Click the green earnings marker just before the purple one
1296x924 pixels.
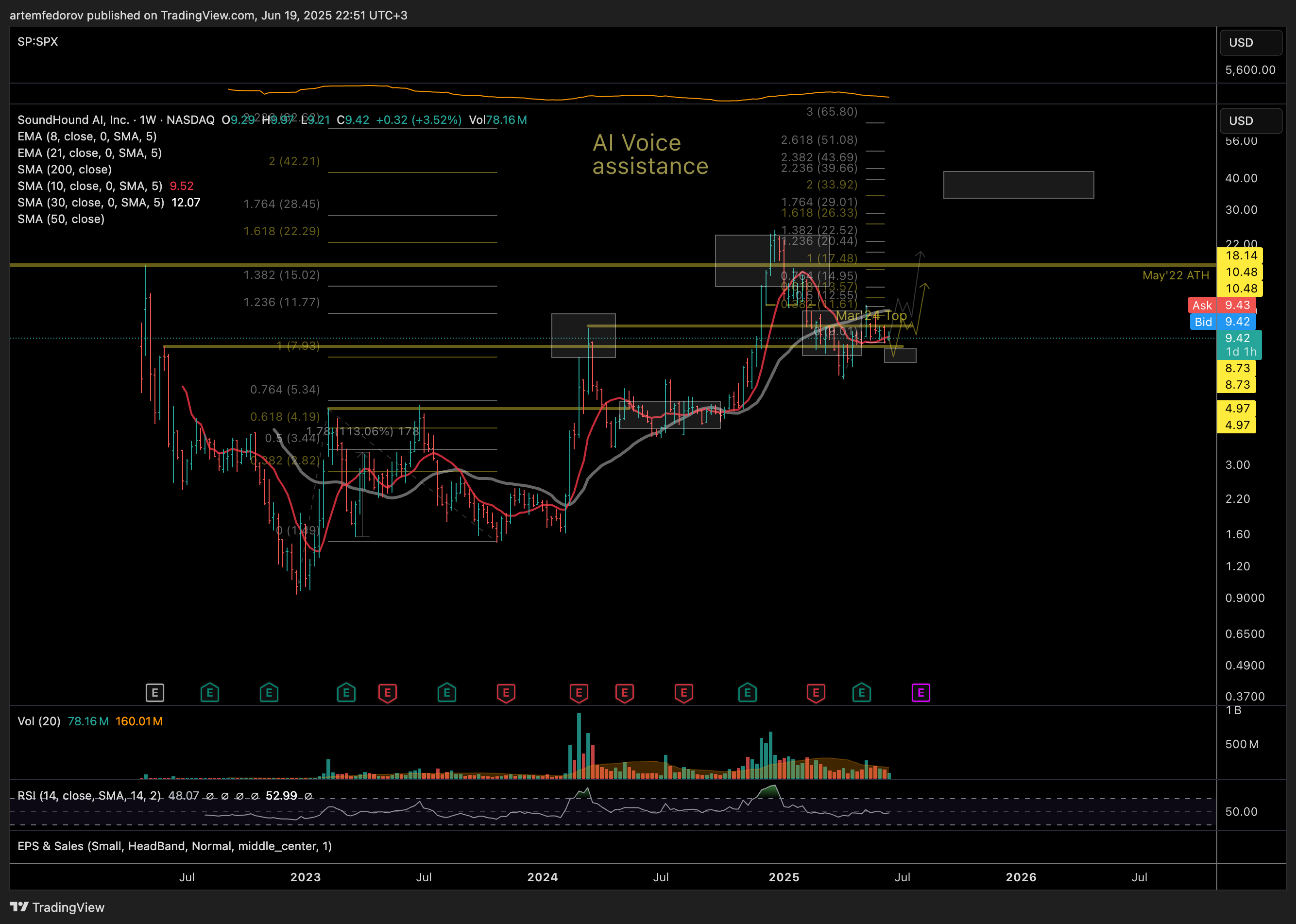[861, 692]
